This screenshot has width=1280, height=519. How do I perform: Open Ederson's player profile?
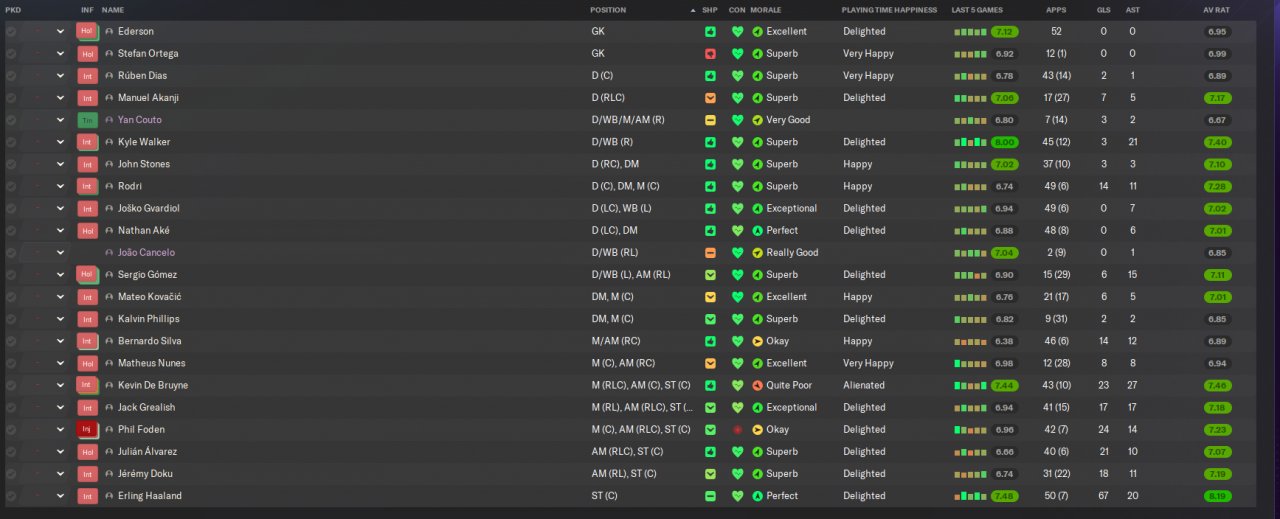(x=136, y=31)
